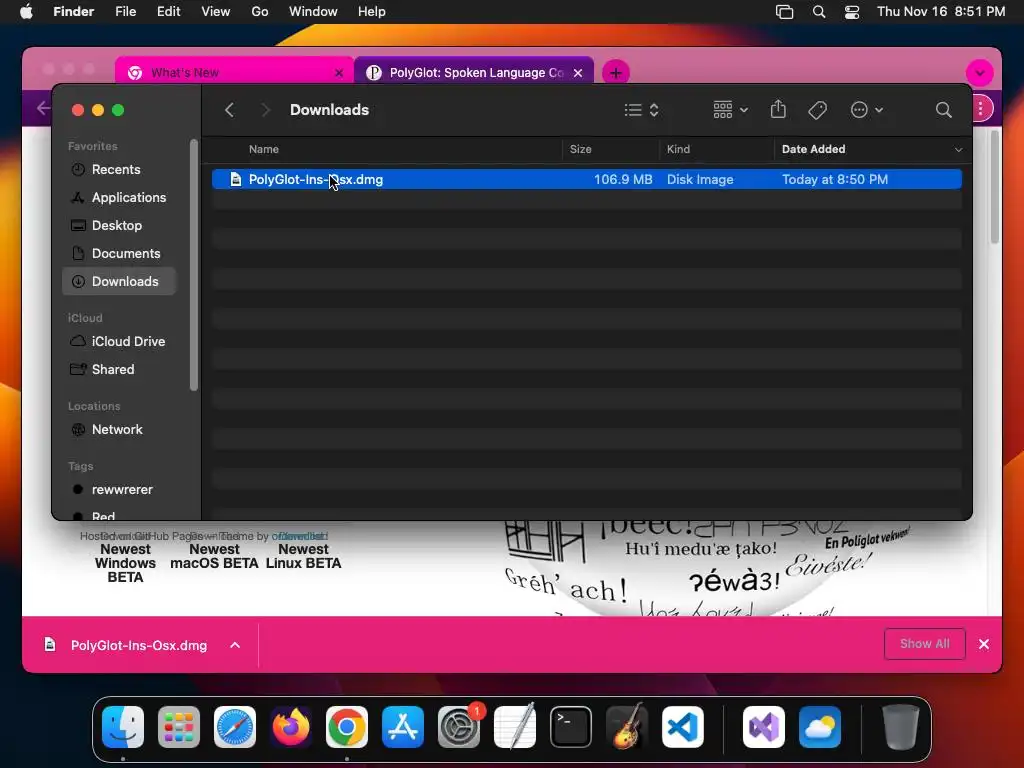
Task: Launch GarageBand from the Dock
Action: [627, 727]
